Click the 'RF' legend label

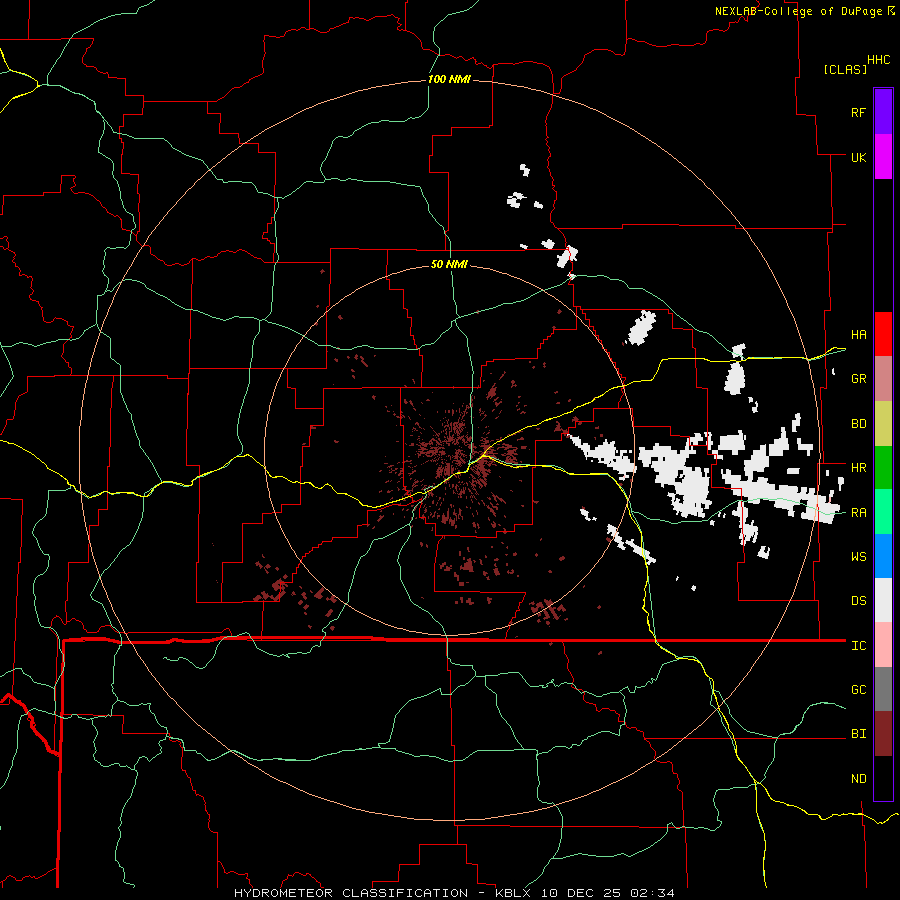(x=858, y=112)
